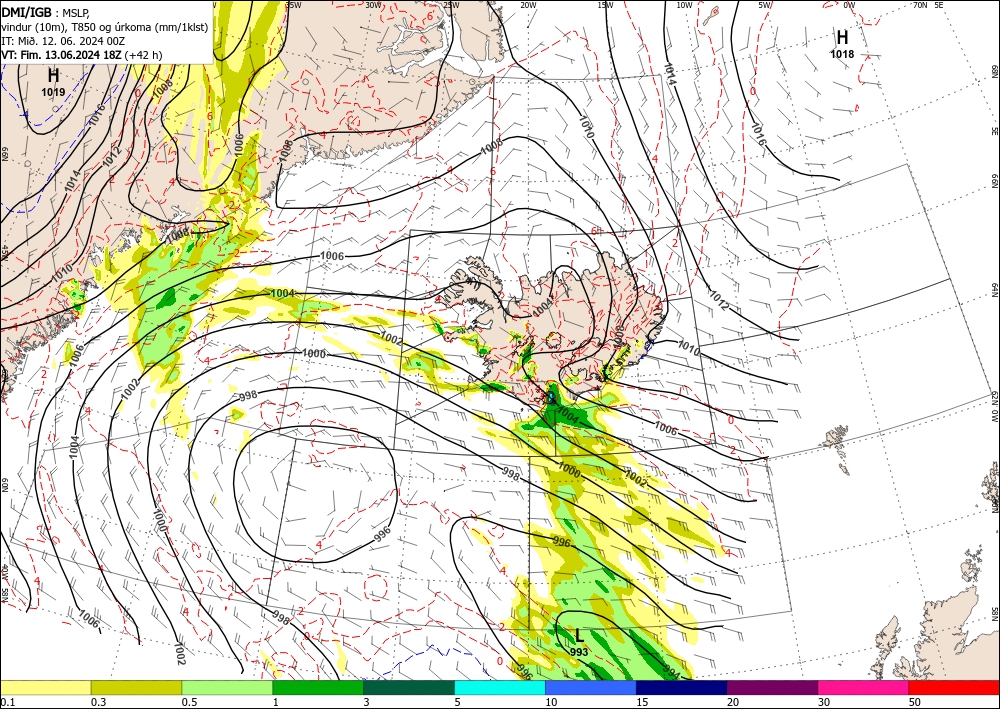Screen dimensions: 1000x709
Task: Click the navy 15 mm legend swatch
Action: click(682, 687)
